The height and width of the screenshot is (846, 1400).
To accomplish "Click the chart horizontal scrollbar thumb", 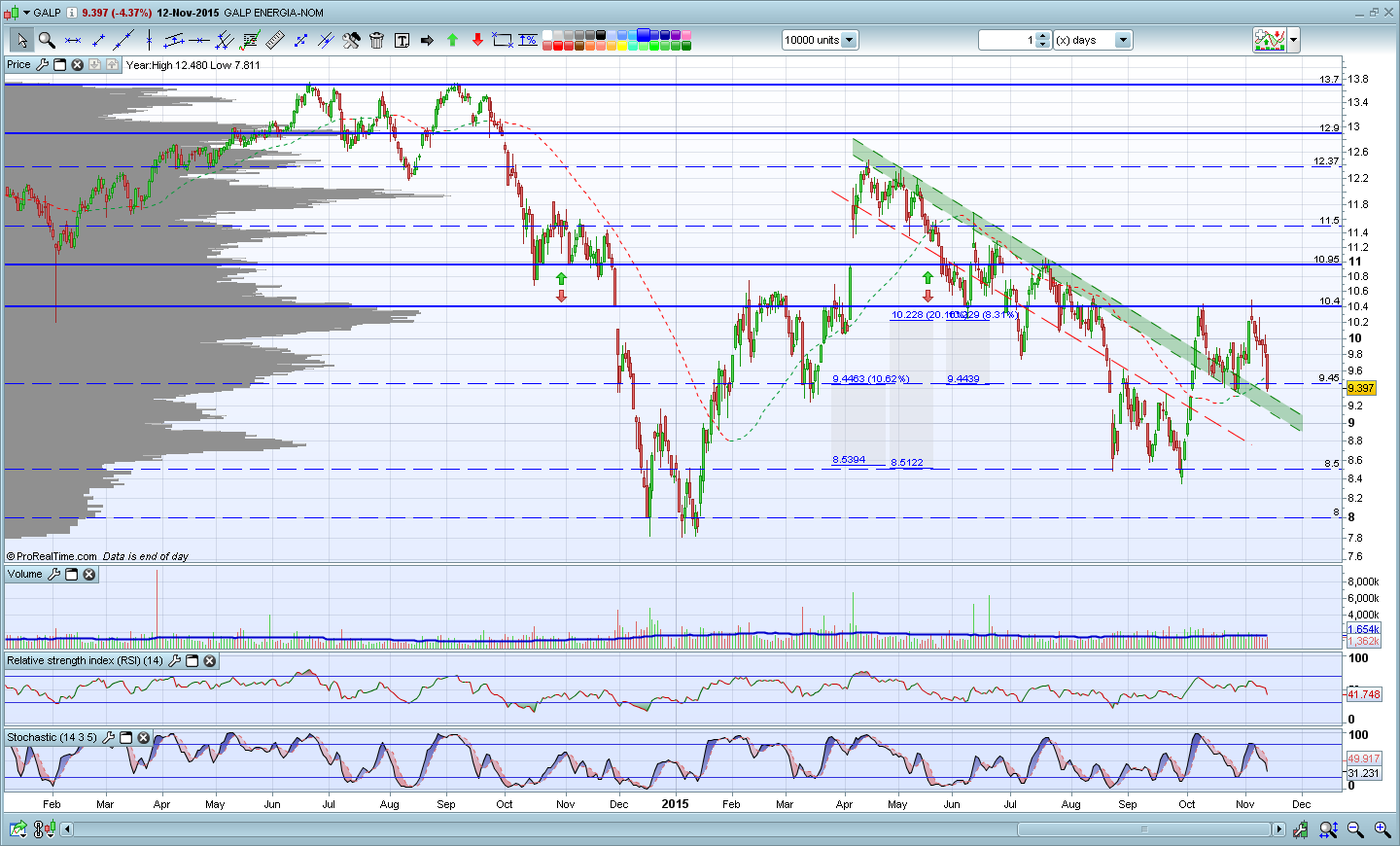I will 1144,829.
